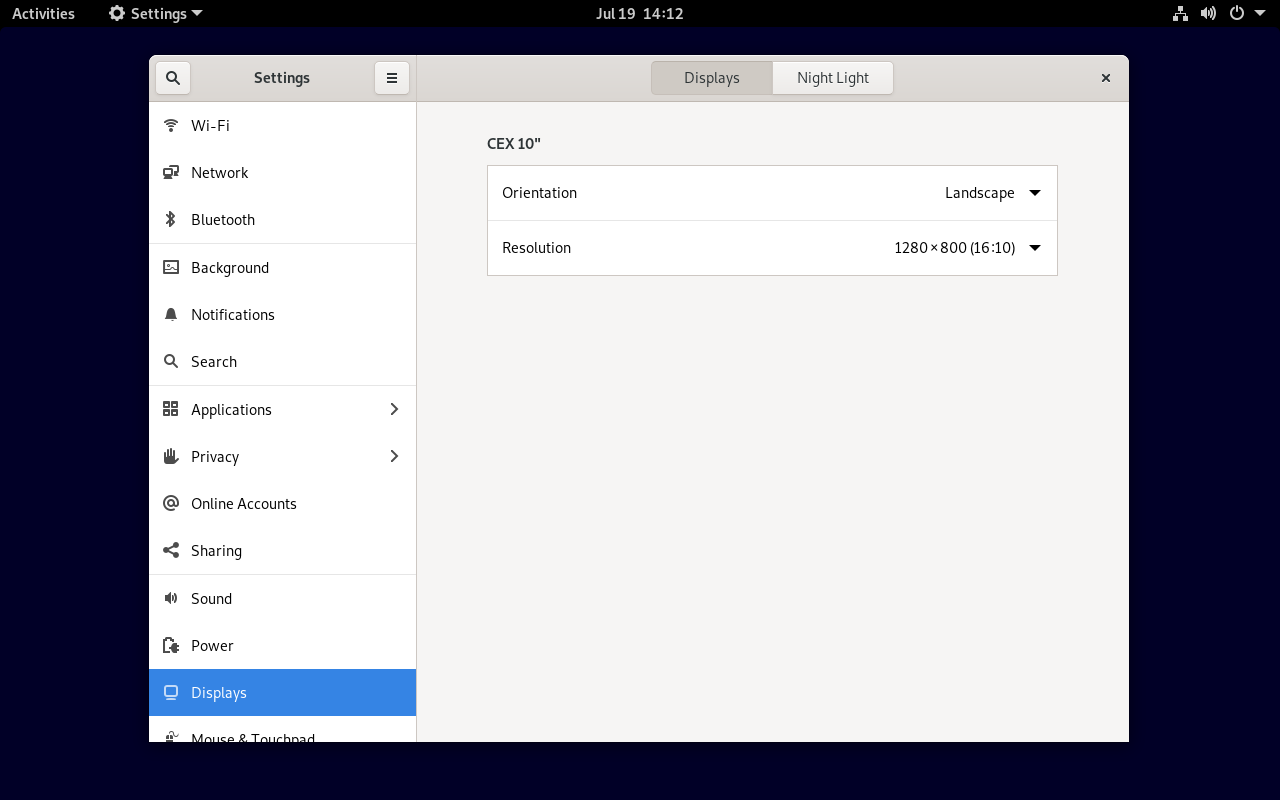Select Sound label in sidebar
The image size is (1280, 800).
(x=212, y=598)
